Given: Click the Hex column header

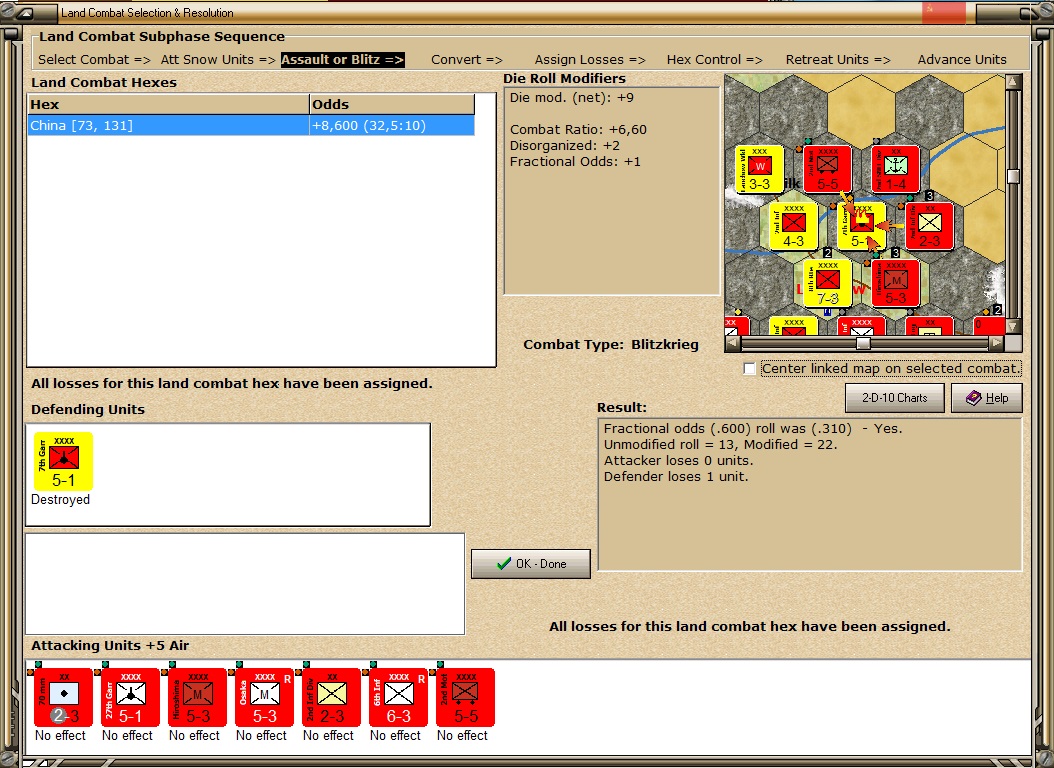Looking at the screenshot, I should click(x=168, y=104).
